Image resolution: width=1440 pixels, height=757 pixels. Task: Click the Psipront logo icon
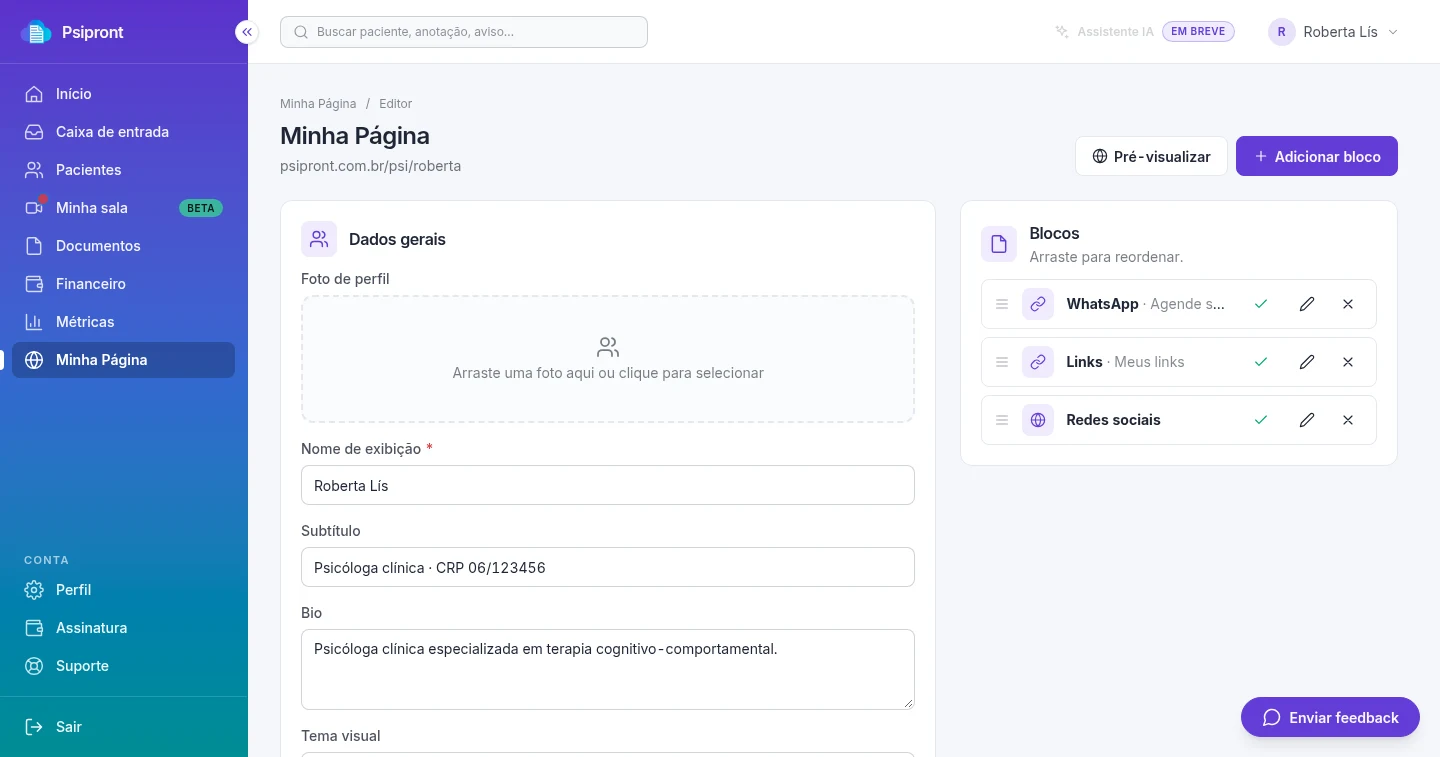[x=36, y=32]
